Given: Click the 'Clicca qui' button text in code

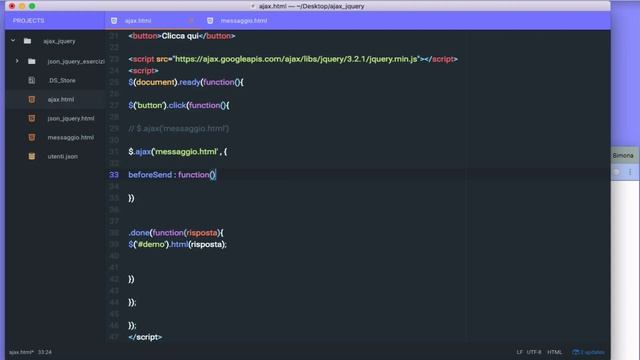Looking at the screenshot, I should coord(180,36).
